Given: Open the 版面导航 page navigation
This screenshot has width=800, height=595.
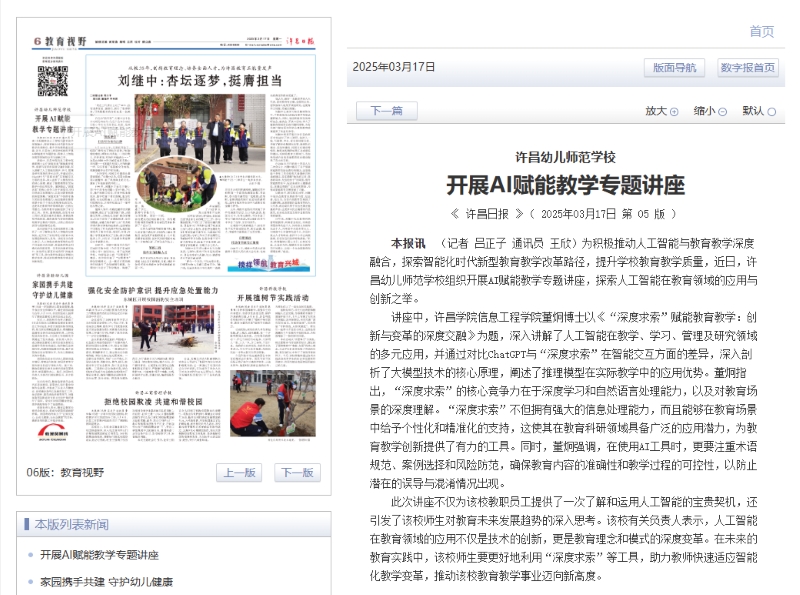Looking at the screenshot, I should [x=674, y=67].
